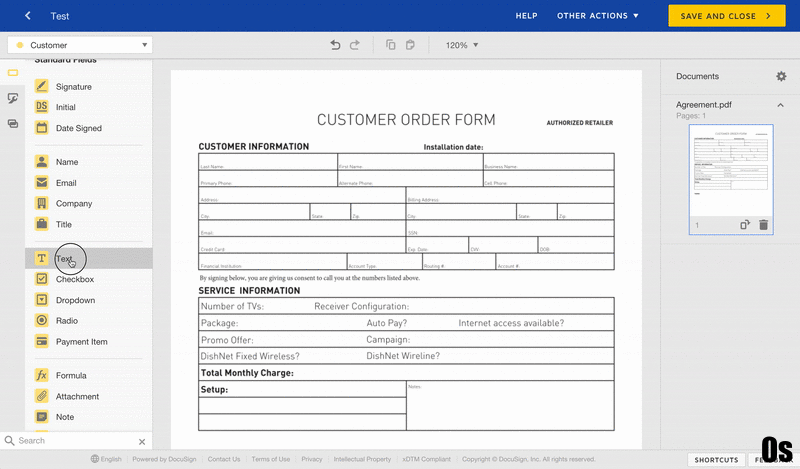Open the Documents settings gear
Viewport: 800px width, 469px height.
click(781, 77)
